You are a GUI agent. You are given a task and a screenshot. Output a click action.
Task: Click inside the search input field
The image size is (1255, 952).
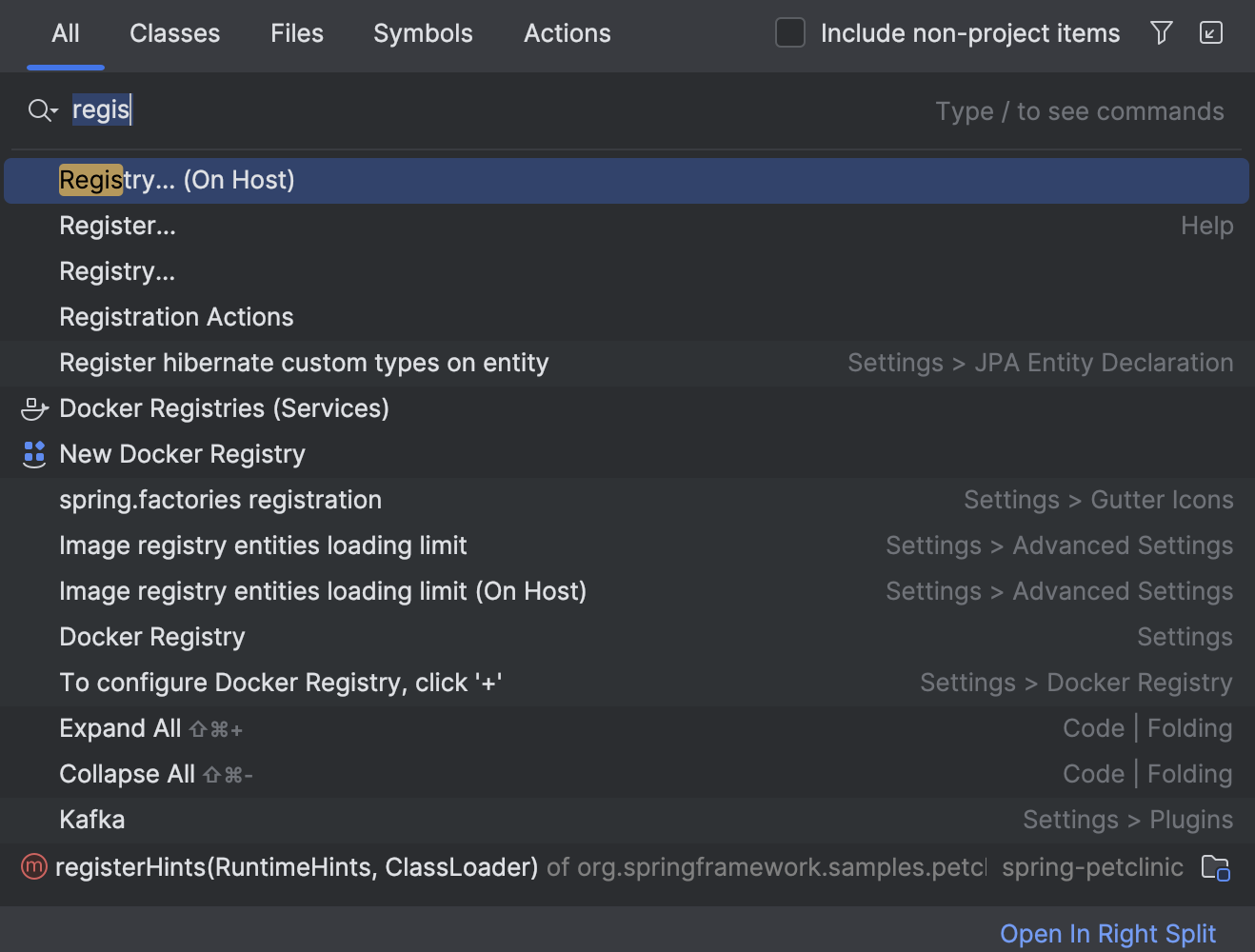[286, 109]
